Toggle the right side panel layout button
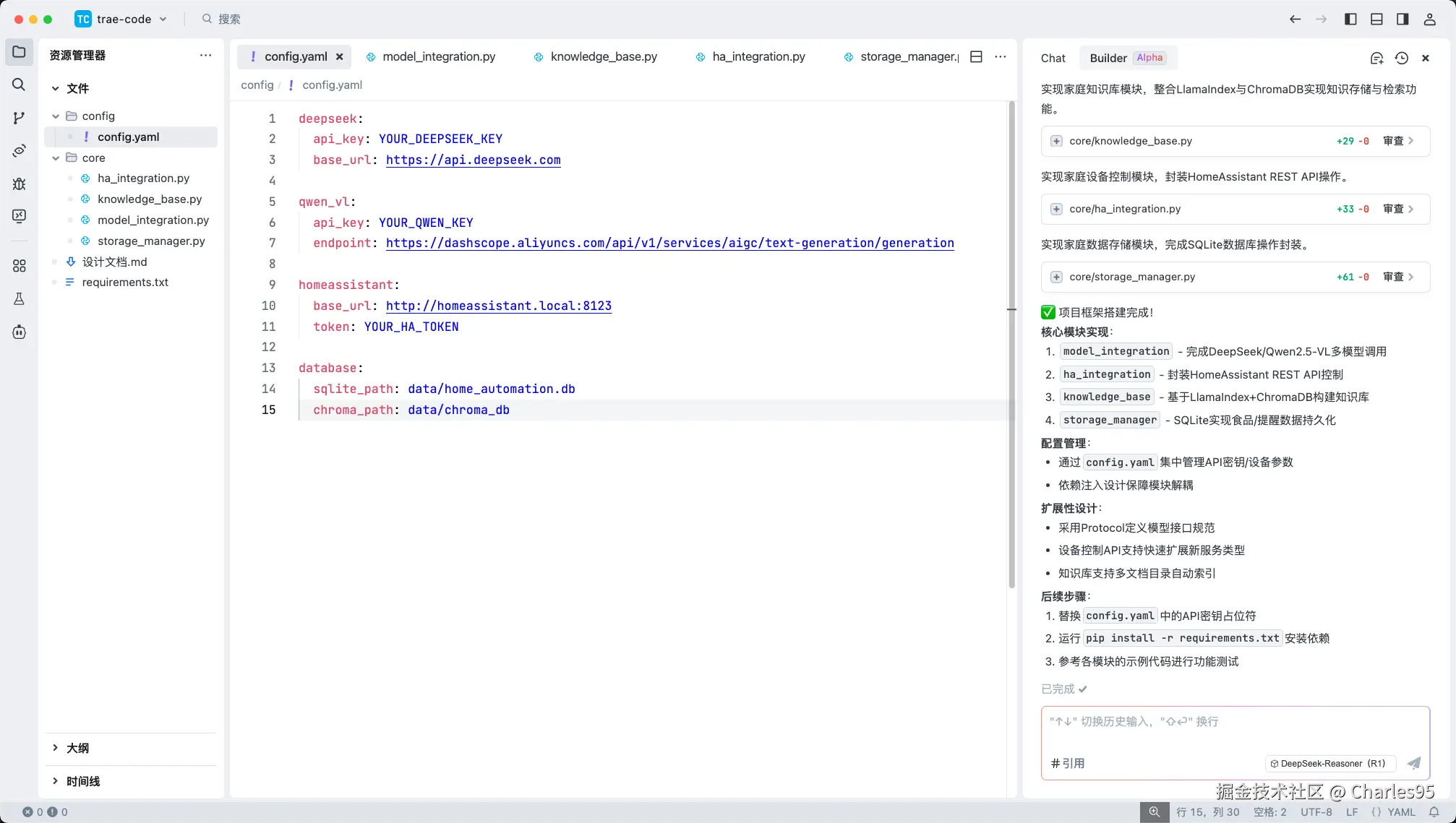 click(x=1403, y=20)
